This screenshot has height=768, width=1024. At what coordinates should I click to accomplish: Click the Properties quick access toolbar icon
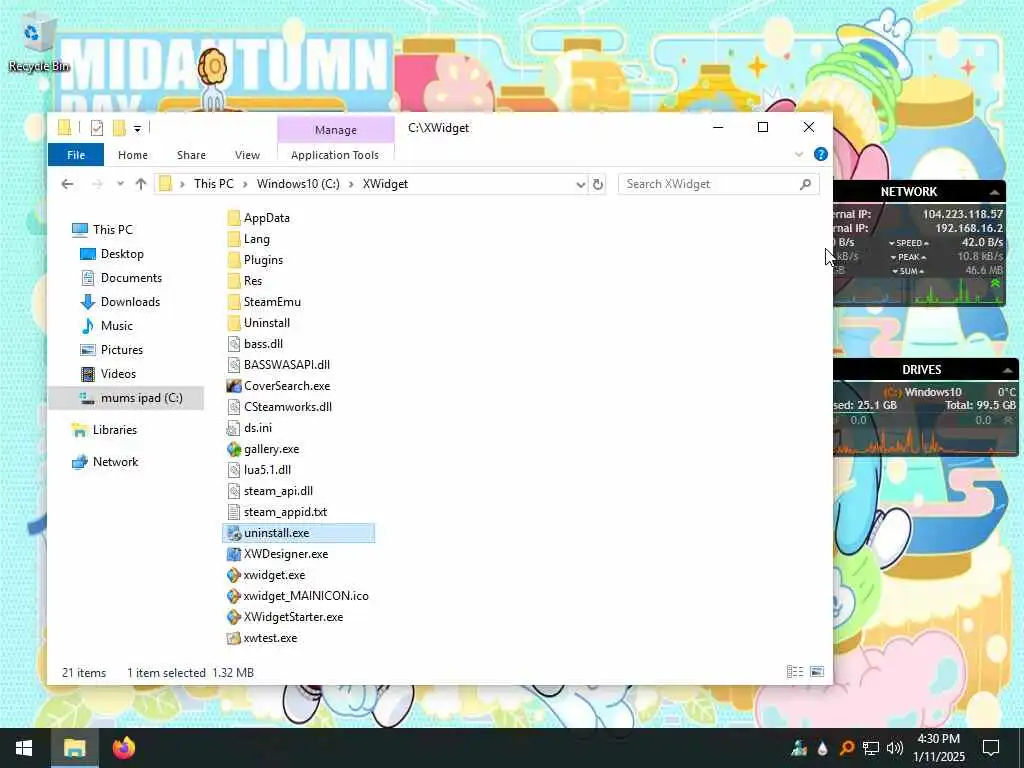coord(97,128)
